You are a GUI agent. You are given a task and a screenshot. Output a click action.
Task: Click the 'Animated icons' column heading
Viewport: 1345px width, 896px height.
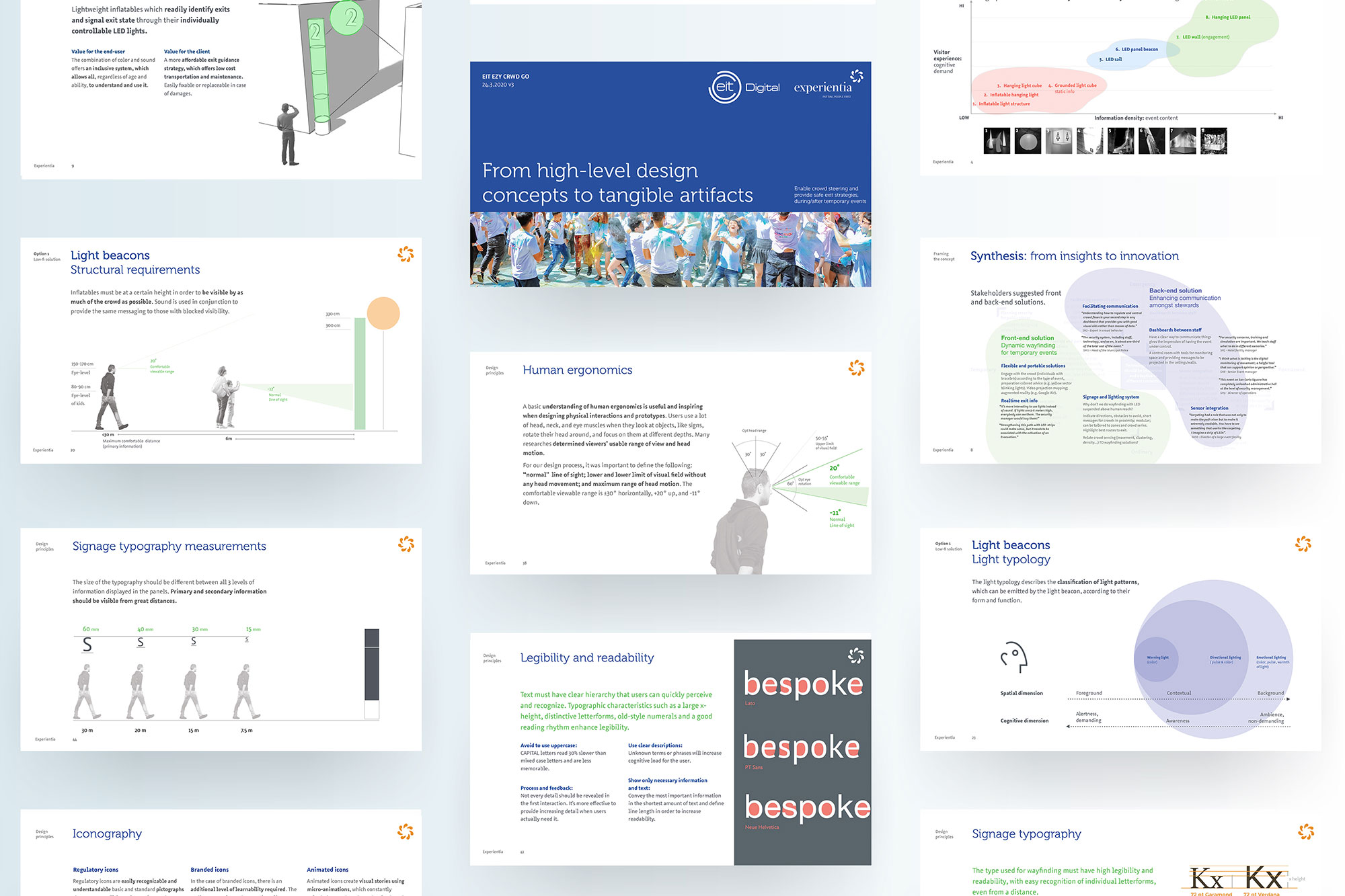[328, 870]
